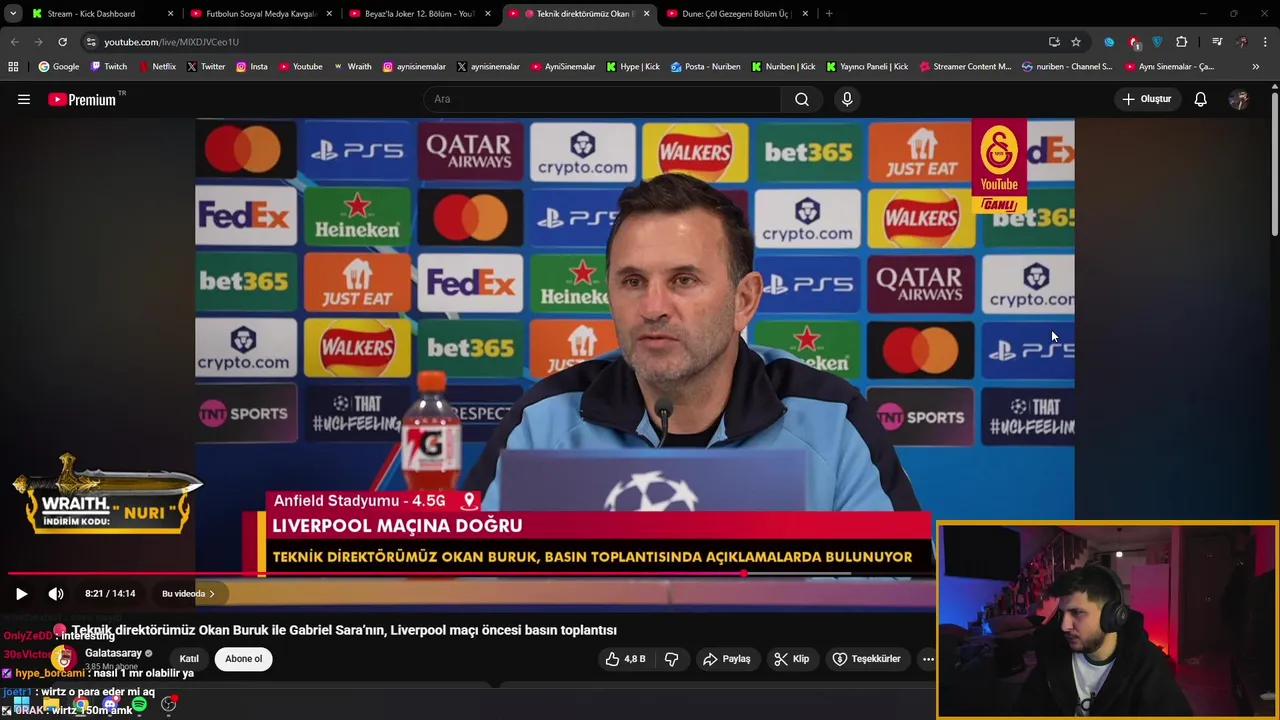The image size is (1280, 720).
Task: Send thanks with the Teşekkürler button
Action: point(867,659)
